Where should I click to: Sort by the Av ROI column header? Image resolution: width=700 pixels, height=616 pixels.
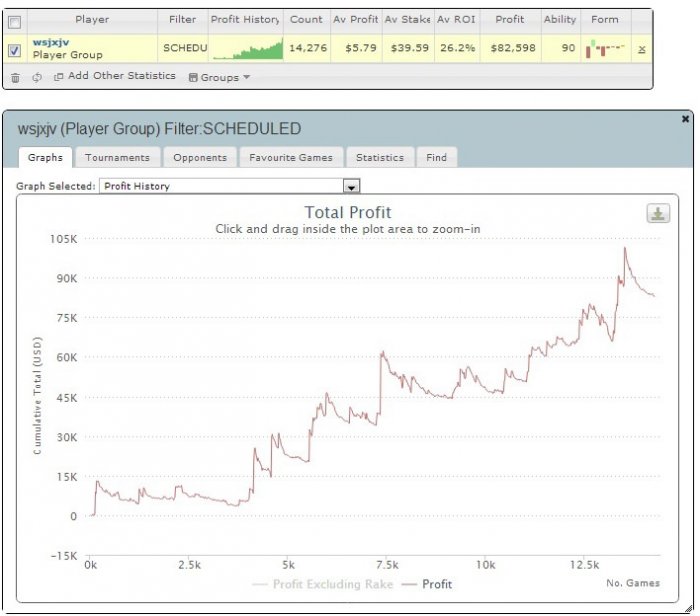[x=456, y=20]
